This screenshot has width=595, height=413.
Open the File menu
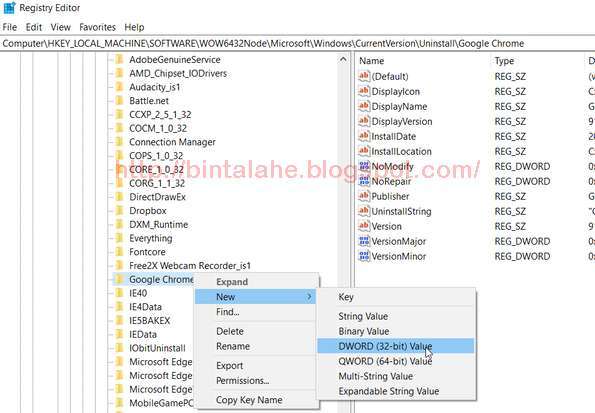point(9,27)
